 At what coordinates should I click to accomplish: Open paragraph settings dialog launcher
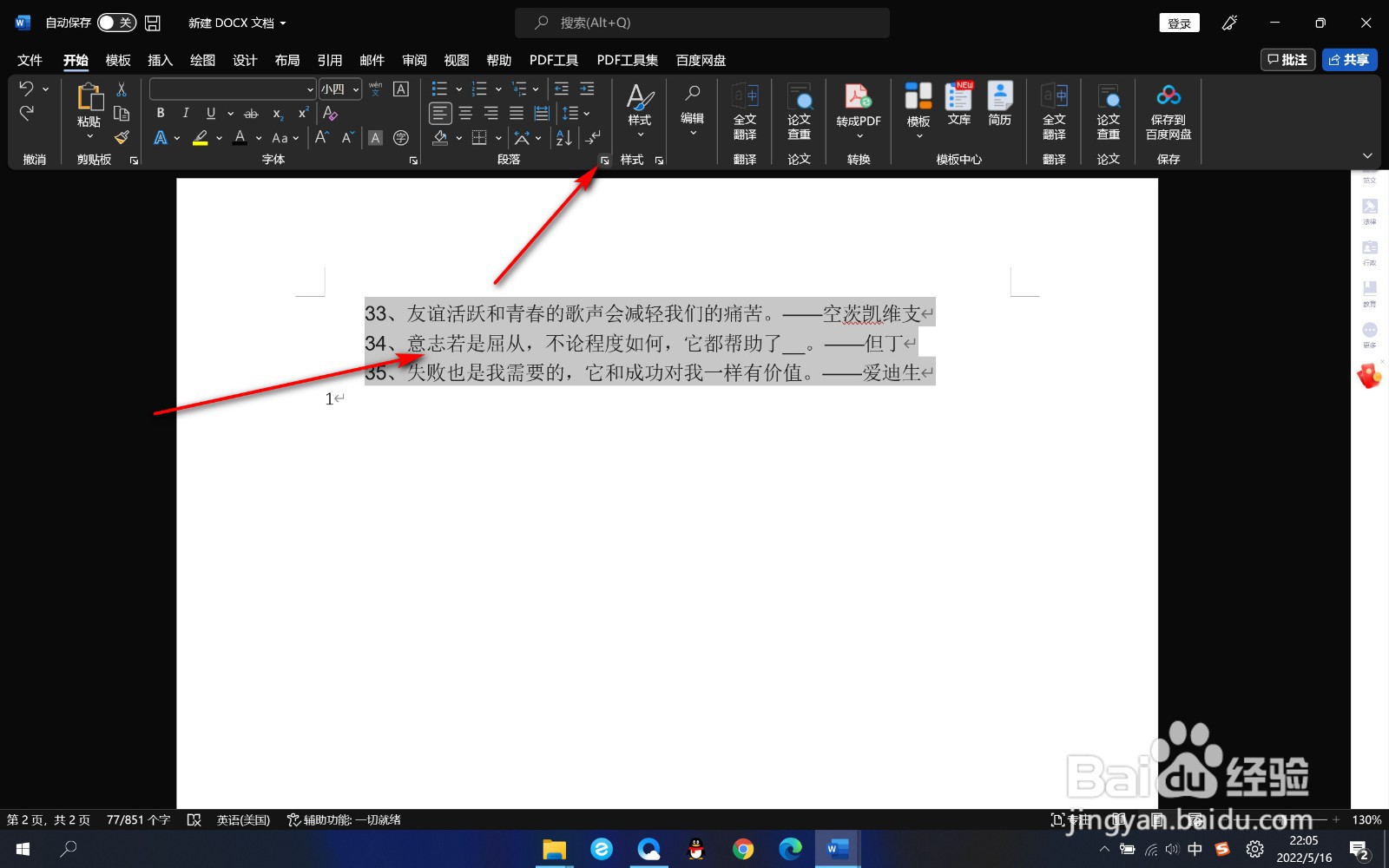(x=604, y=161)
